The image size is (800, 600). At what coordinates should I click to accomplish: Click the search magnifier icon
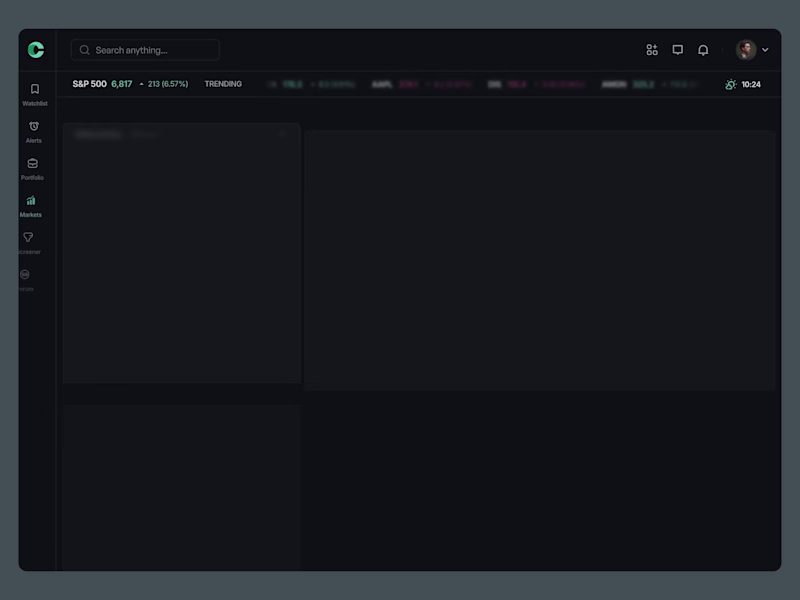click(85, 50)
